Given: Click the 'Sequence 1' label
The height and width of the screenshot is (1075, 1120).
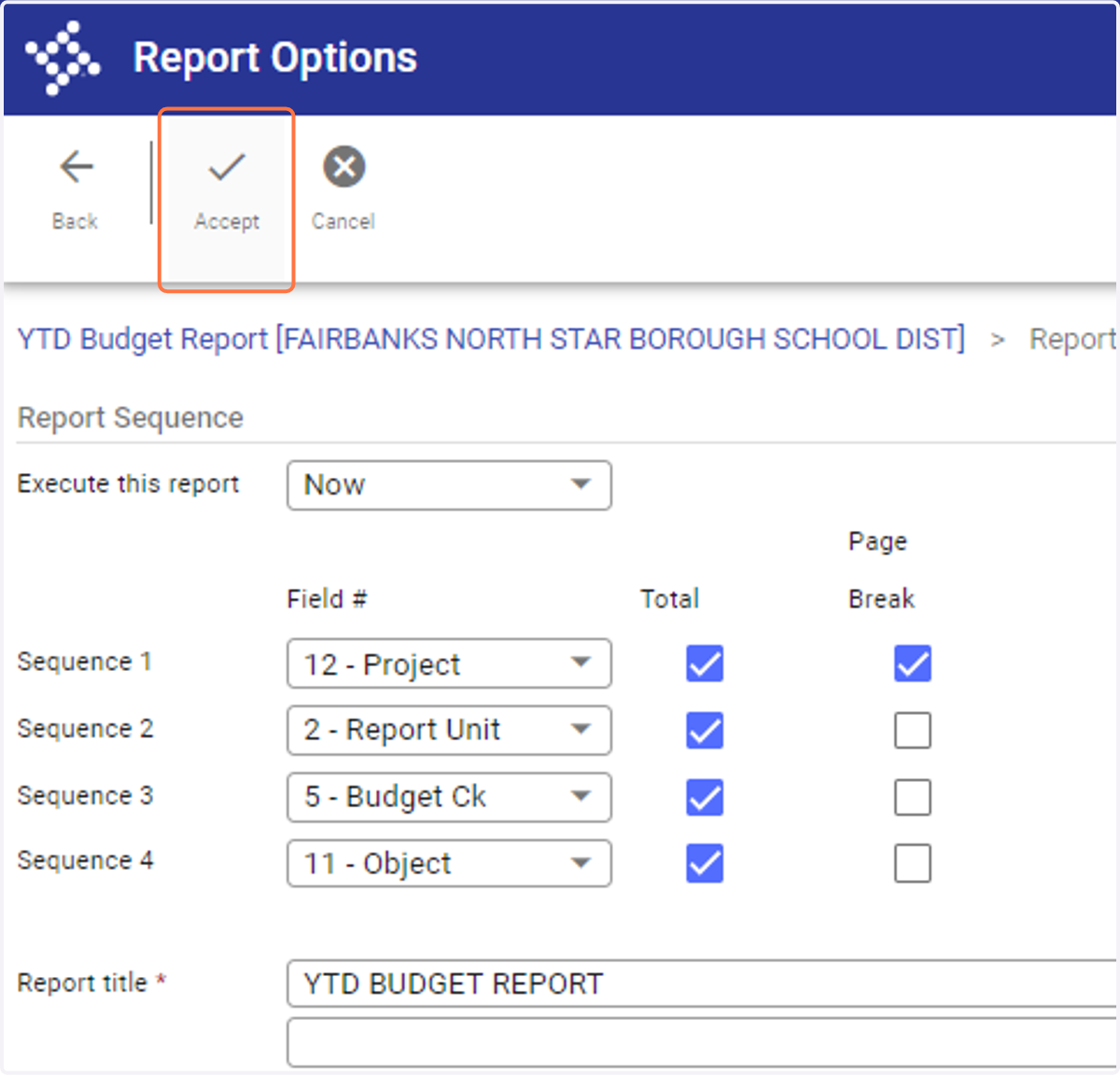Looking at the screenshot, I should click(85, 662).
